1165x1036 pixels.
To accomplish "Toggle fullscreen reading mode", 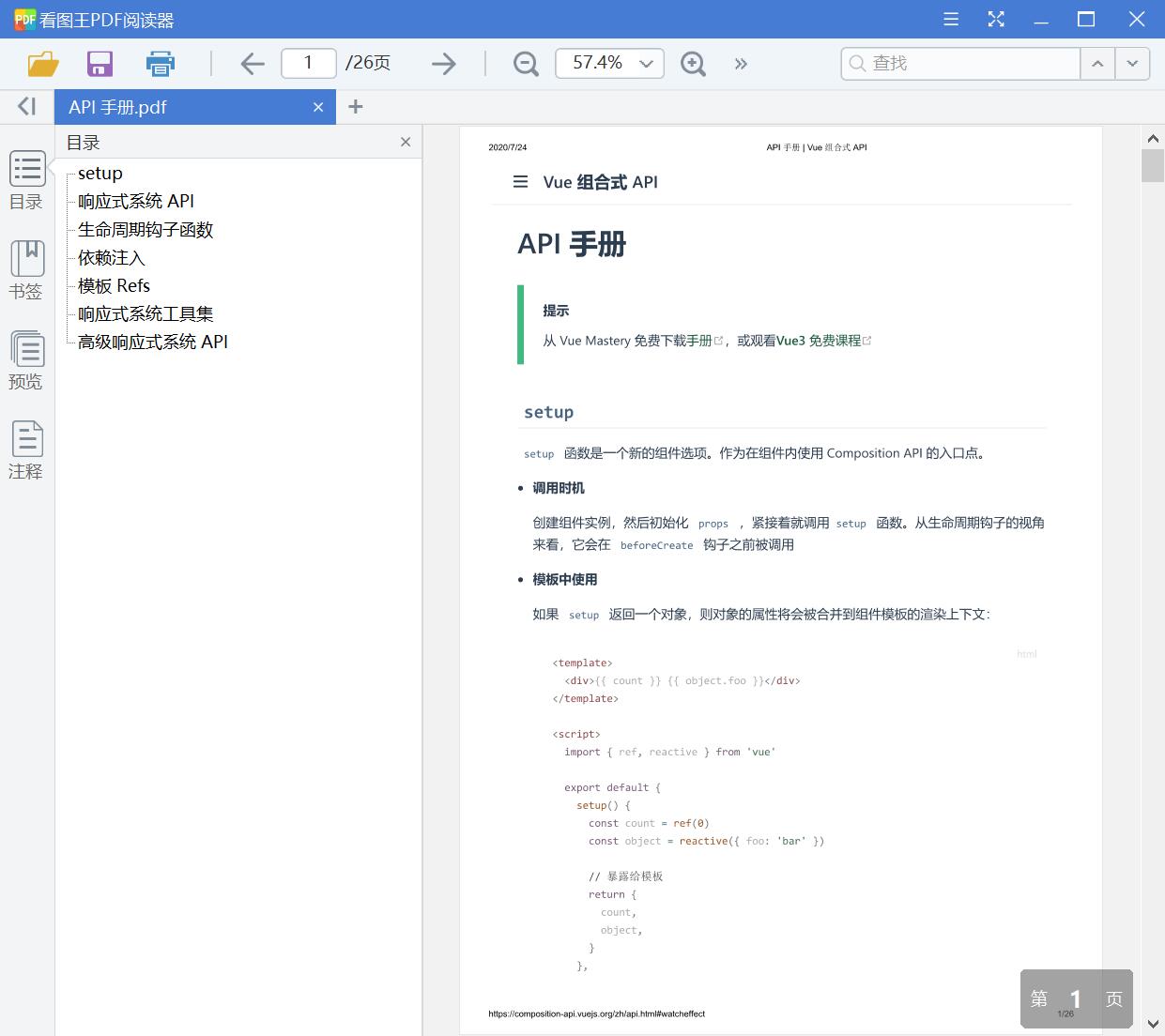I will coord(996,19).
